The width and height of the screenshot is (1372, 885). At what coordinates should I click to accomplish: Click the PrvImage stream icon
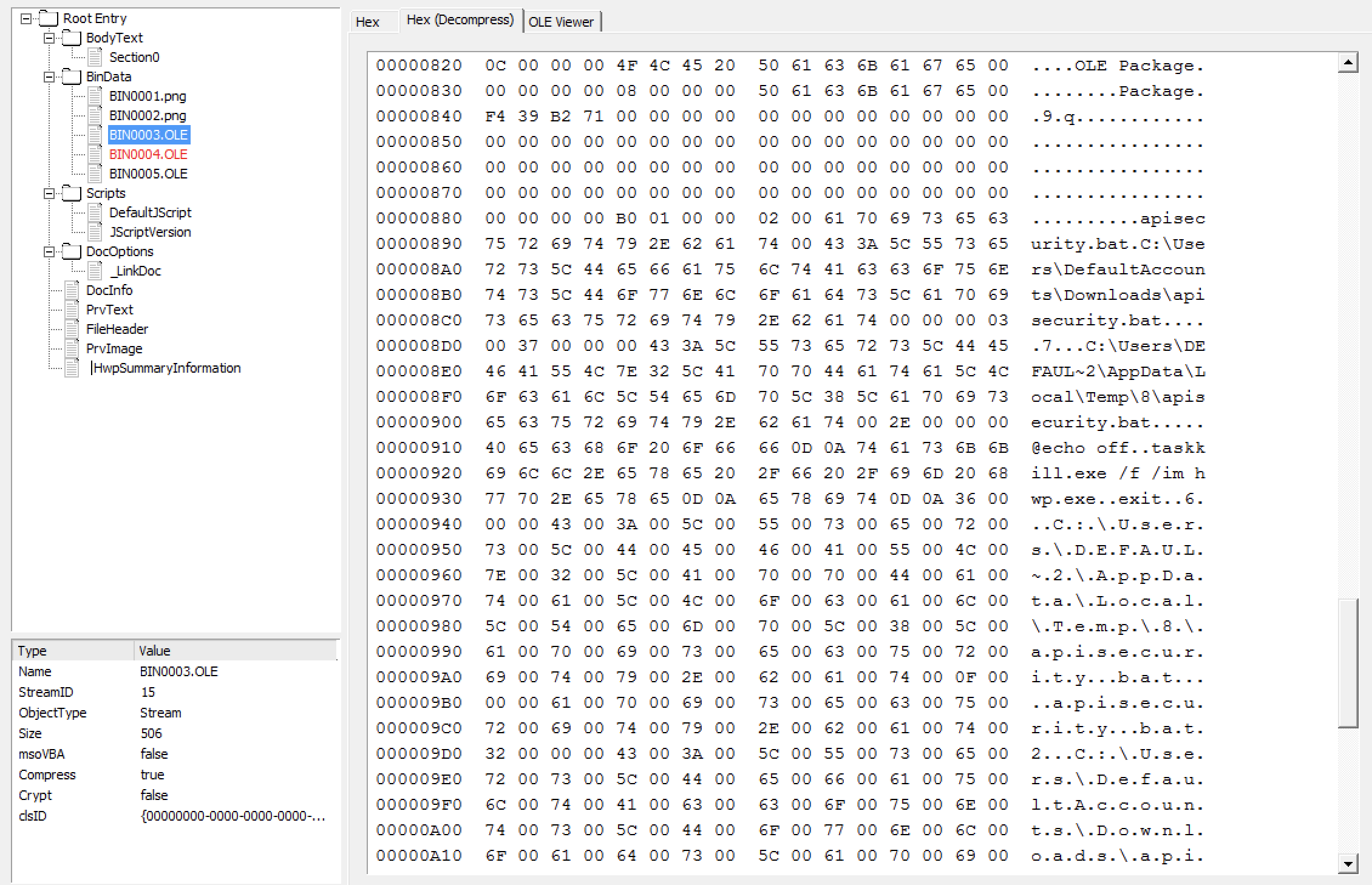point(72,348)
